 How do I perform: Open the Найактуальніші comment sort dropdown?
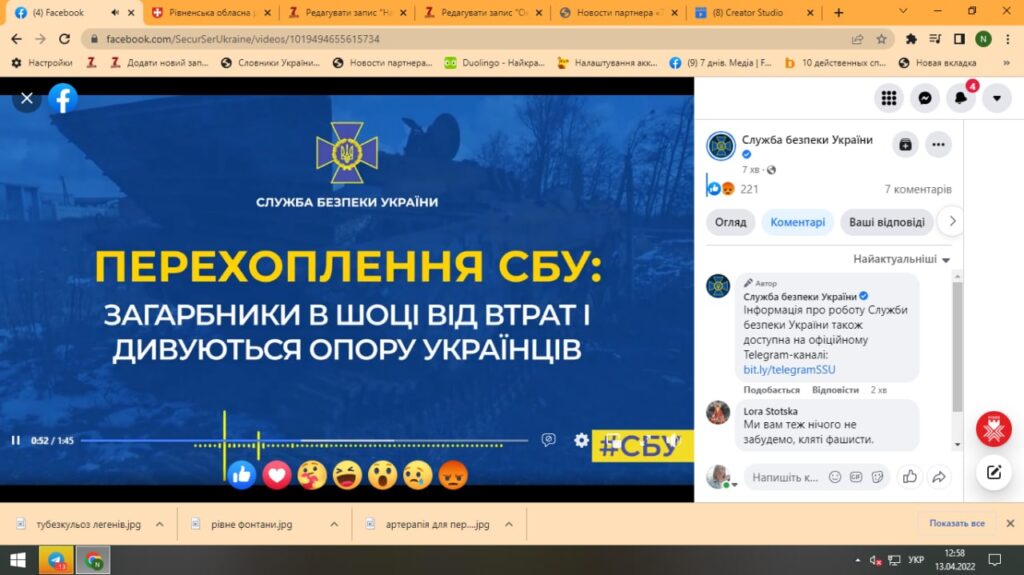[x=901, y=259]
